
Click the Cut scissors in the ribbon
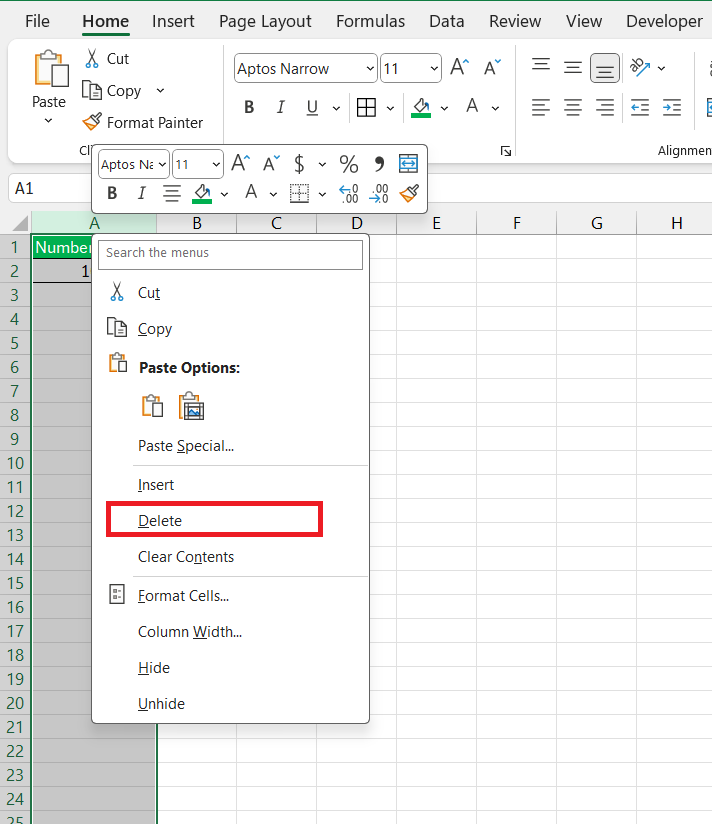(92, 58)
